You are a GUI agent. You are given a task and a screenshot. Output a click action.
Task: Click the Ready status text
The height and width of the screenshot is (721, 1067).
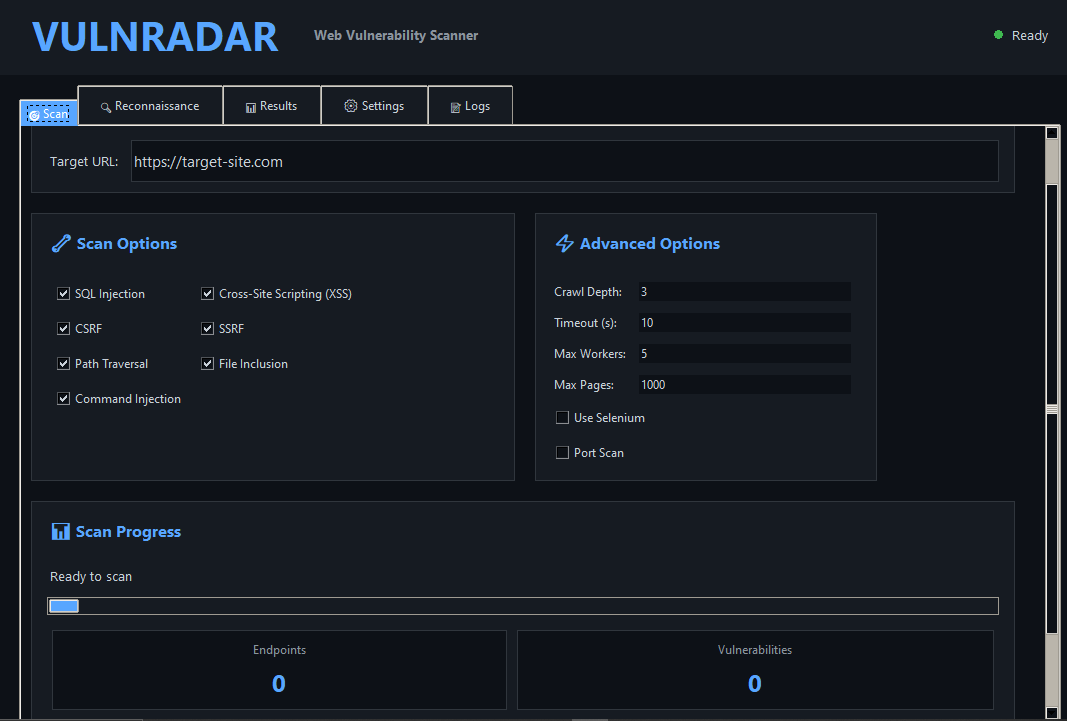pos(1030,35)
